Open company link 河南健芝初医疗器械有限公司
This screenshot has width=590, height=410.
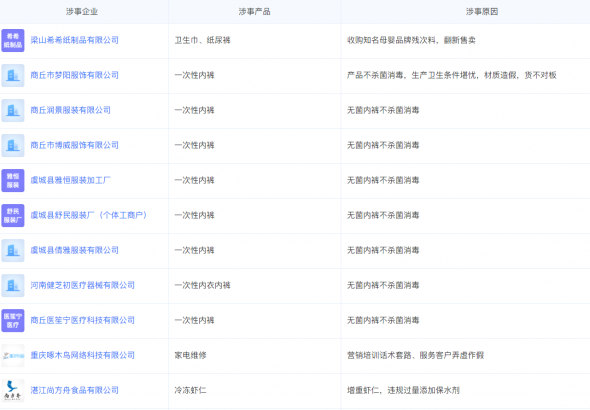[82, 285]
